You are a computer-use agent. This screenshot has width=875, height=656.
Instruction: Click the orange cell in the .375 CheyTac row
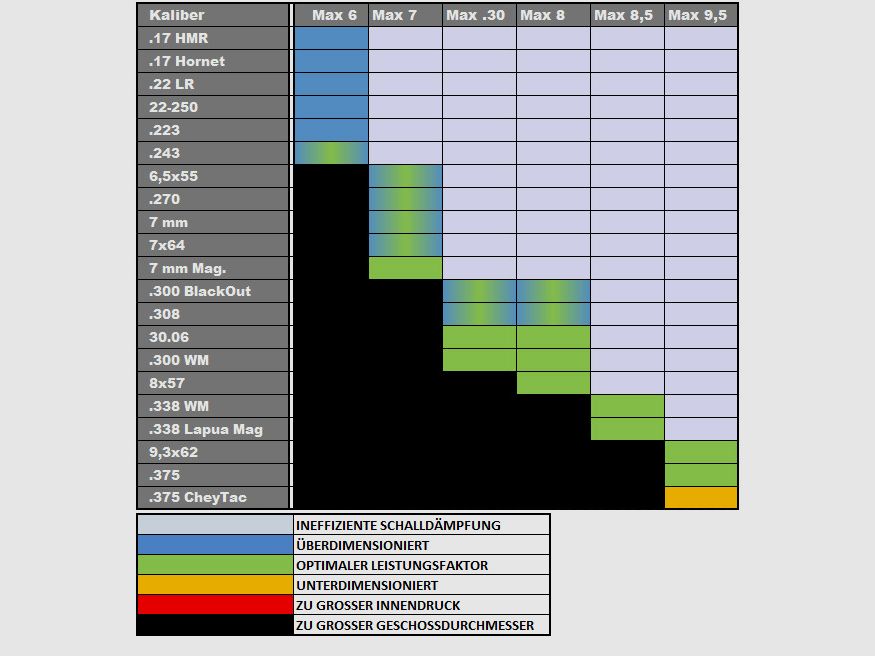pyautogui.click(x=701, y=498)
